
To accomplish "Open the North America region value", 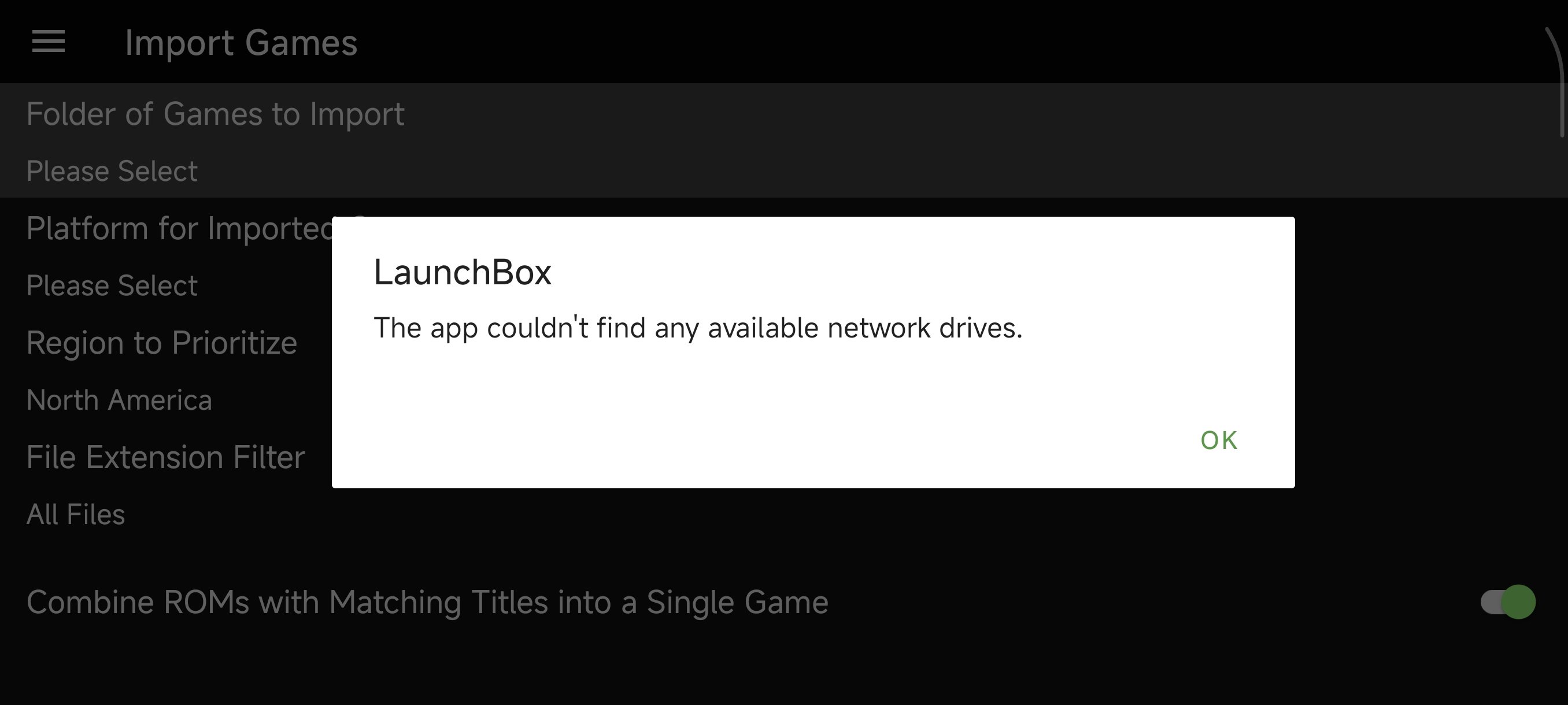I will 119,400.
